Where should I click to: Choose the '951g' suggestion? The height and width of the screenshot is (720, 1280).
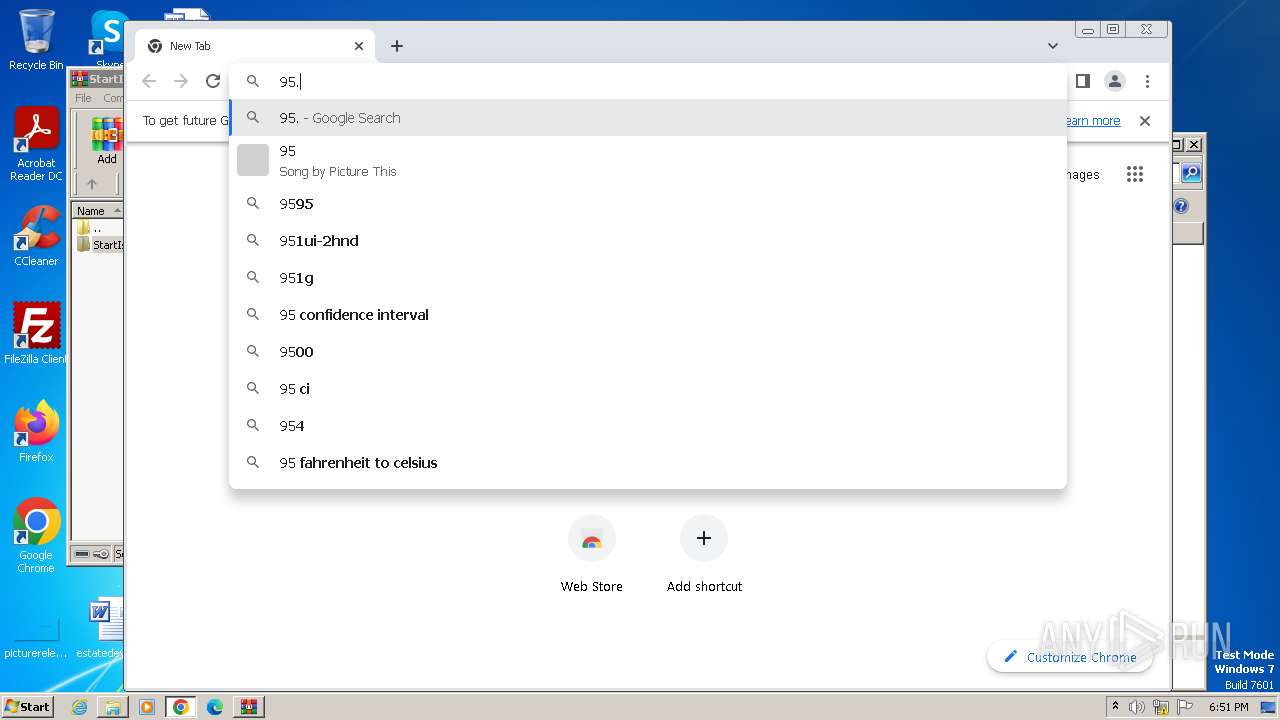pos(648,278)
